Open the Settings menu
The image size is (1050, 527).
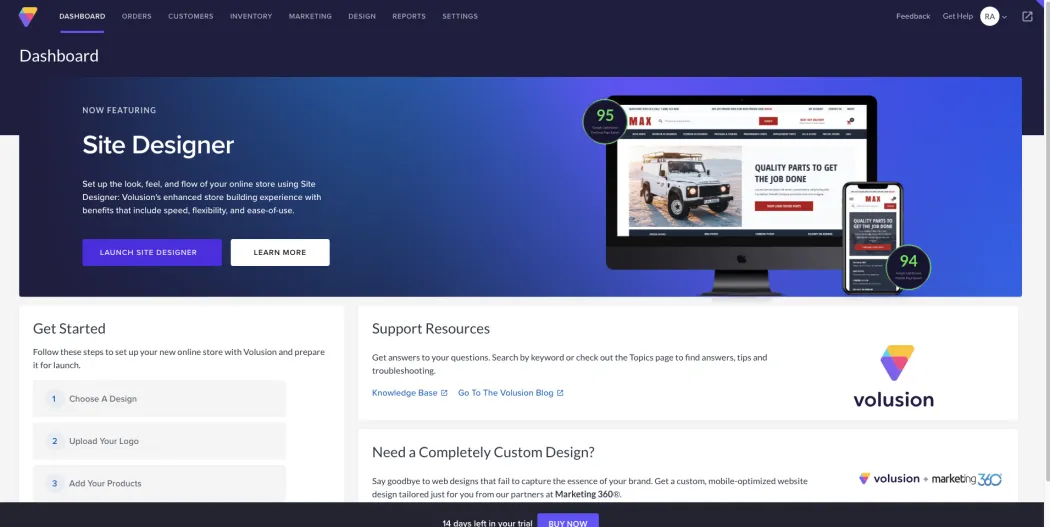[460, 16]
